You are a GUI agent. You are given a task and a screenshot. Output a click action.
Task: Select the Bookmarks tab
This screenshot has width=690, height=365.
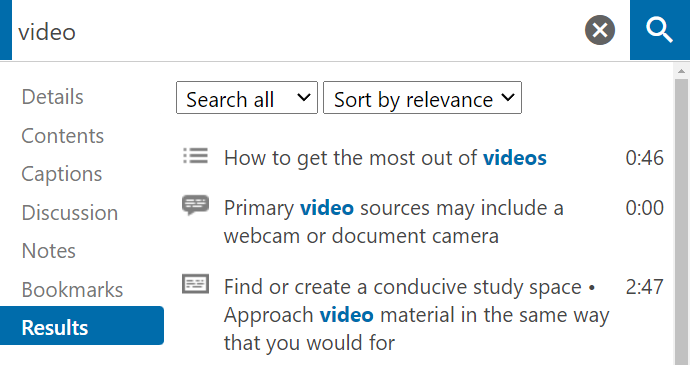pyautogui.click(x=72, y=290)
